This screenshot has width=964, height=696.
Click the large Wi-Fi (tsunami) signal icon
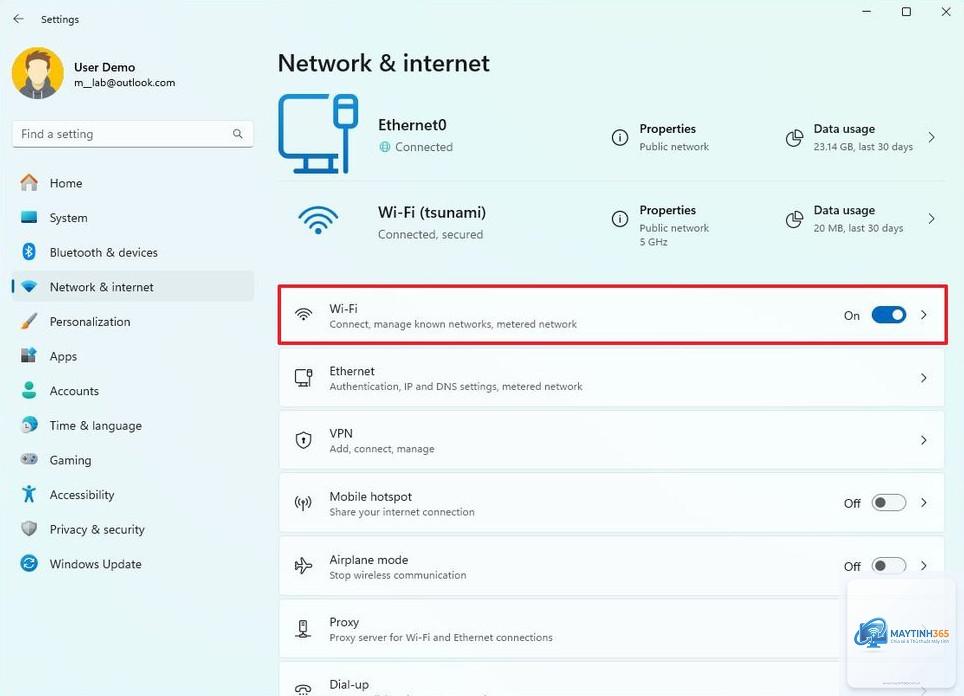pos(318,219)
